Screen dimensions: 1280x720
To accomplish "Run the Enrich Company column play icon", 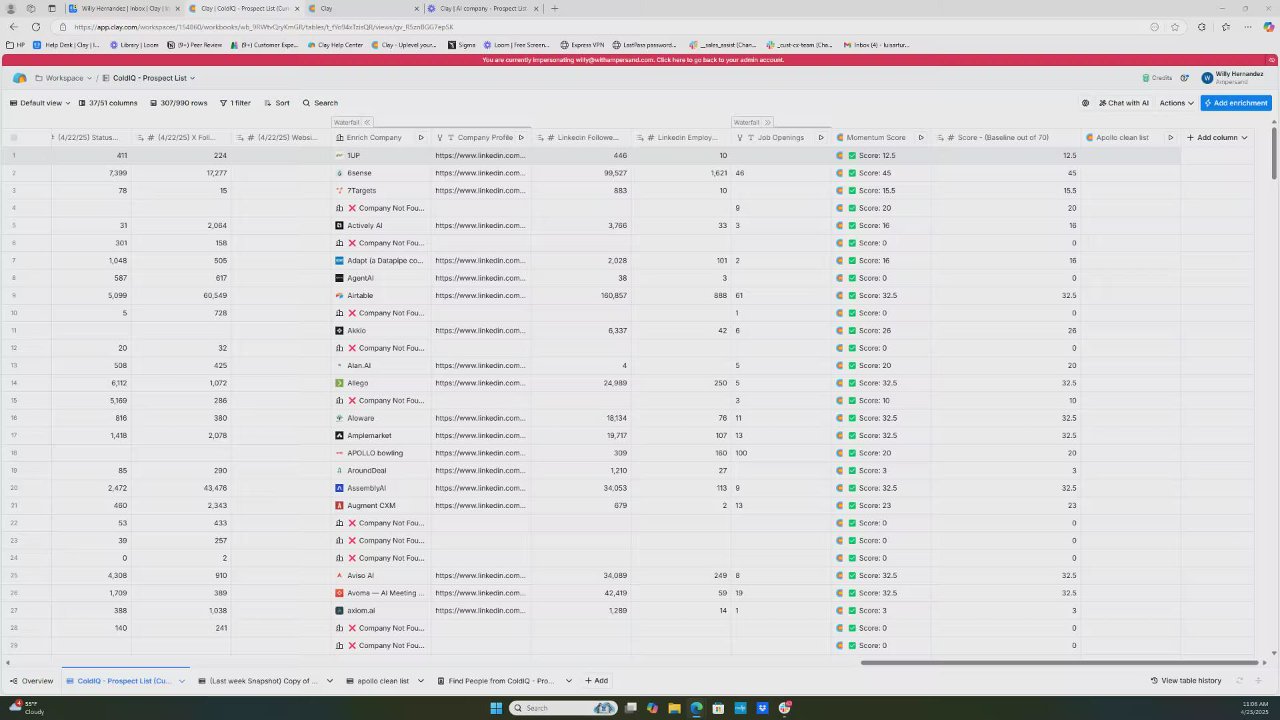I will 421,137.
